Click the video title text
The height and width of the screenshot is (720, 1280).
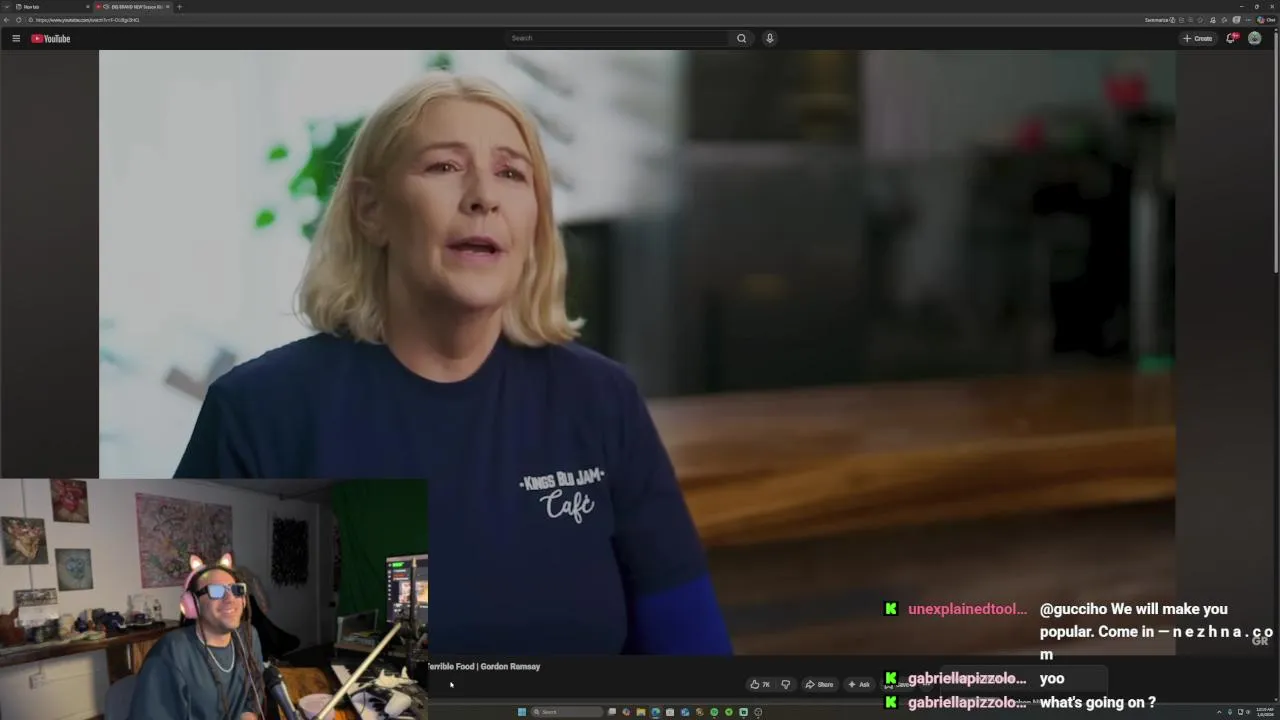click(x=484, y=666)
